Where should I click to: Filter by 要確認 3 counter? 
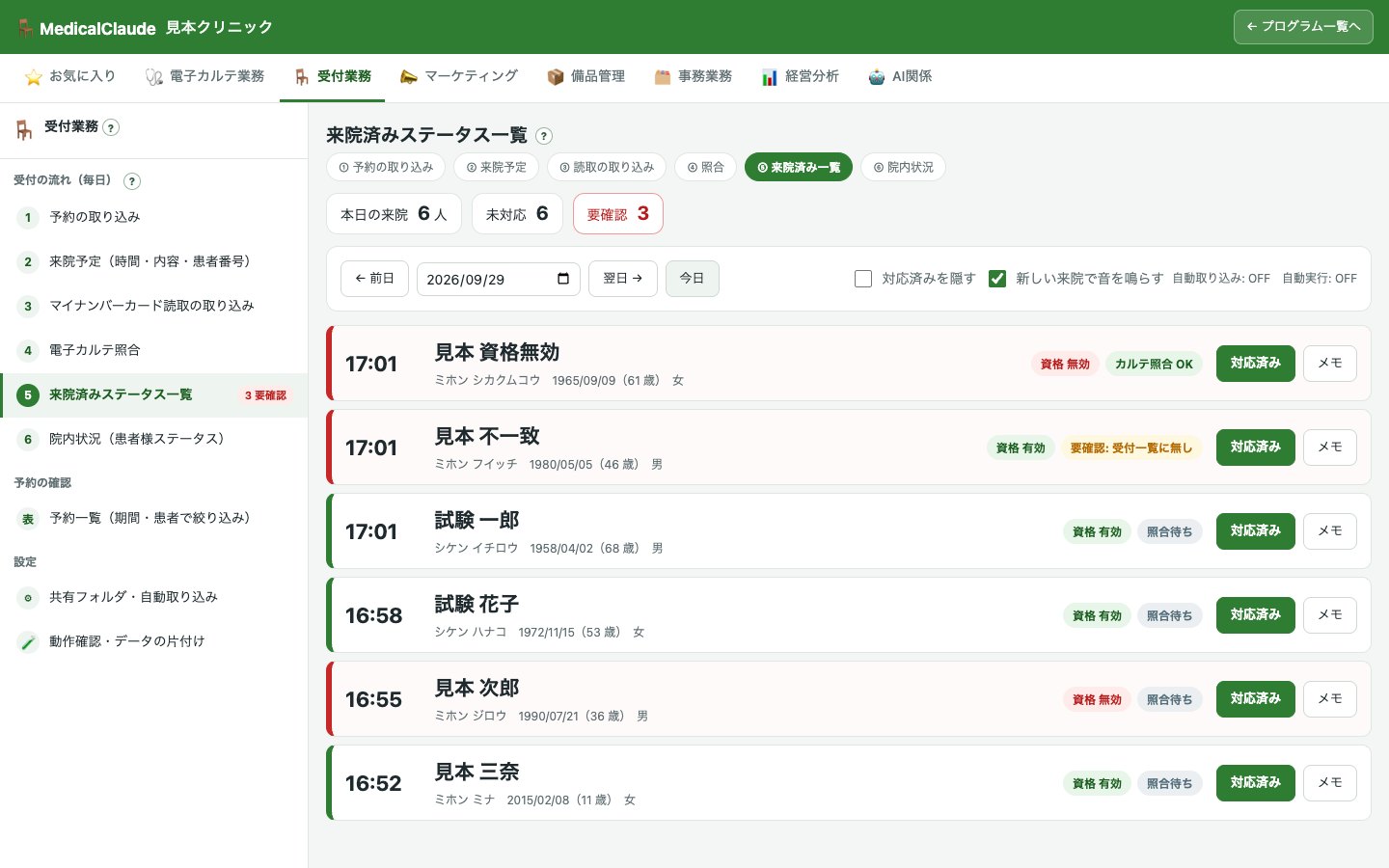tap(618, 214)
